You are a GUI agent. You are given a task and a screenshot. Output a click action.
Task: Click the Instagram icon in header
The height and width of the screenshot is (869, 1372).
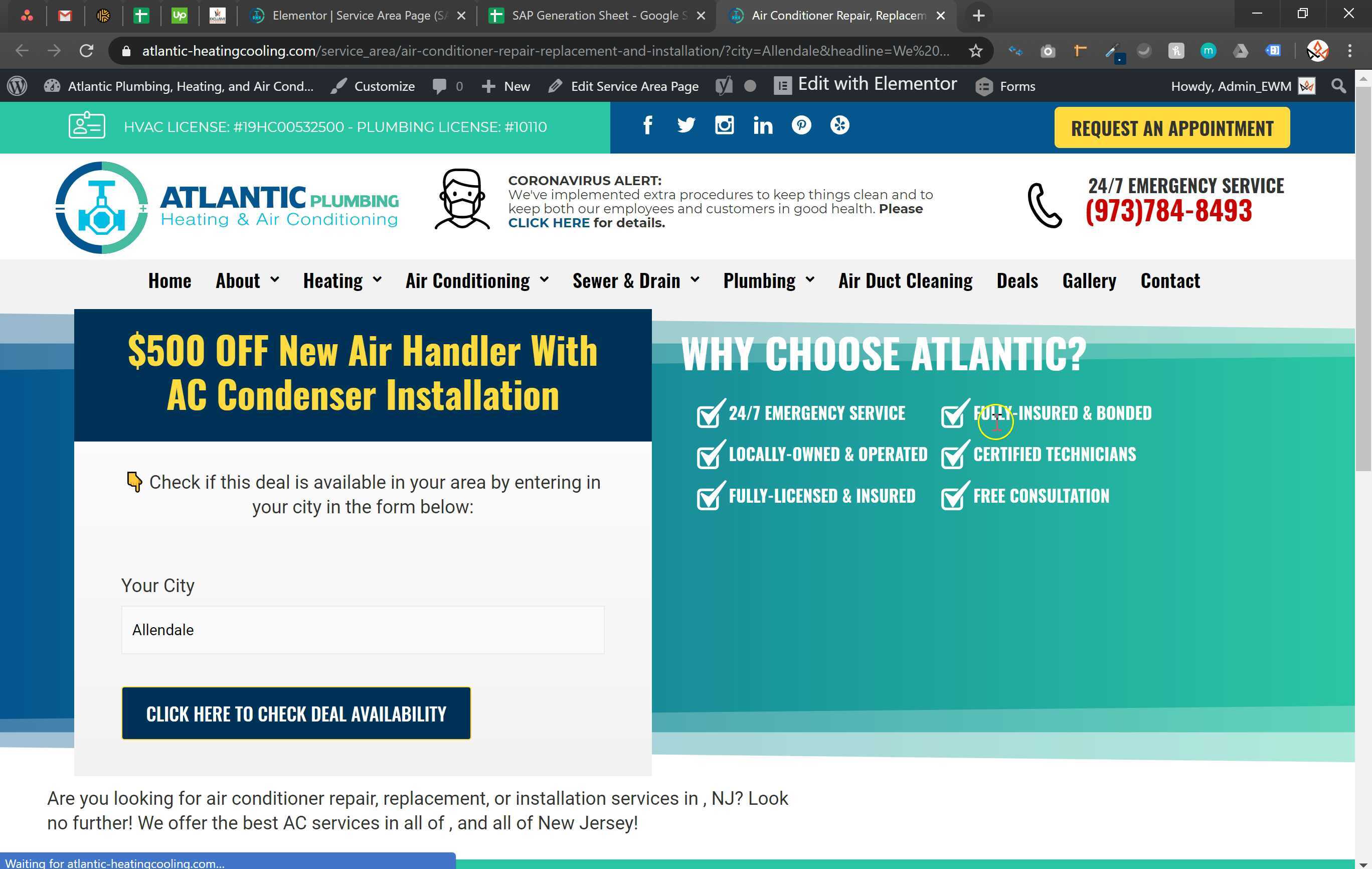pos(724,125)
